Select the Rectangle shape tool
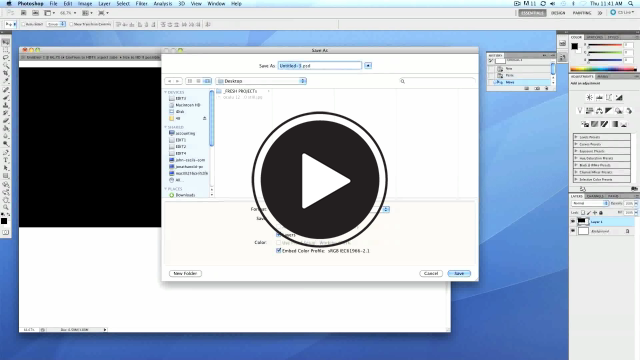The height and width of the screenshot is (360, 640). 6,176
